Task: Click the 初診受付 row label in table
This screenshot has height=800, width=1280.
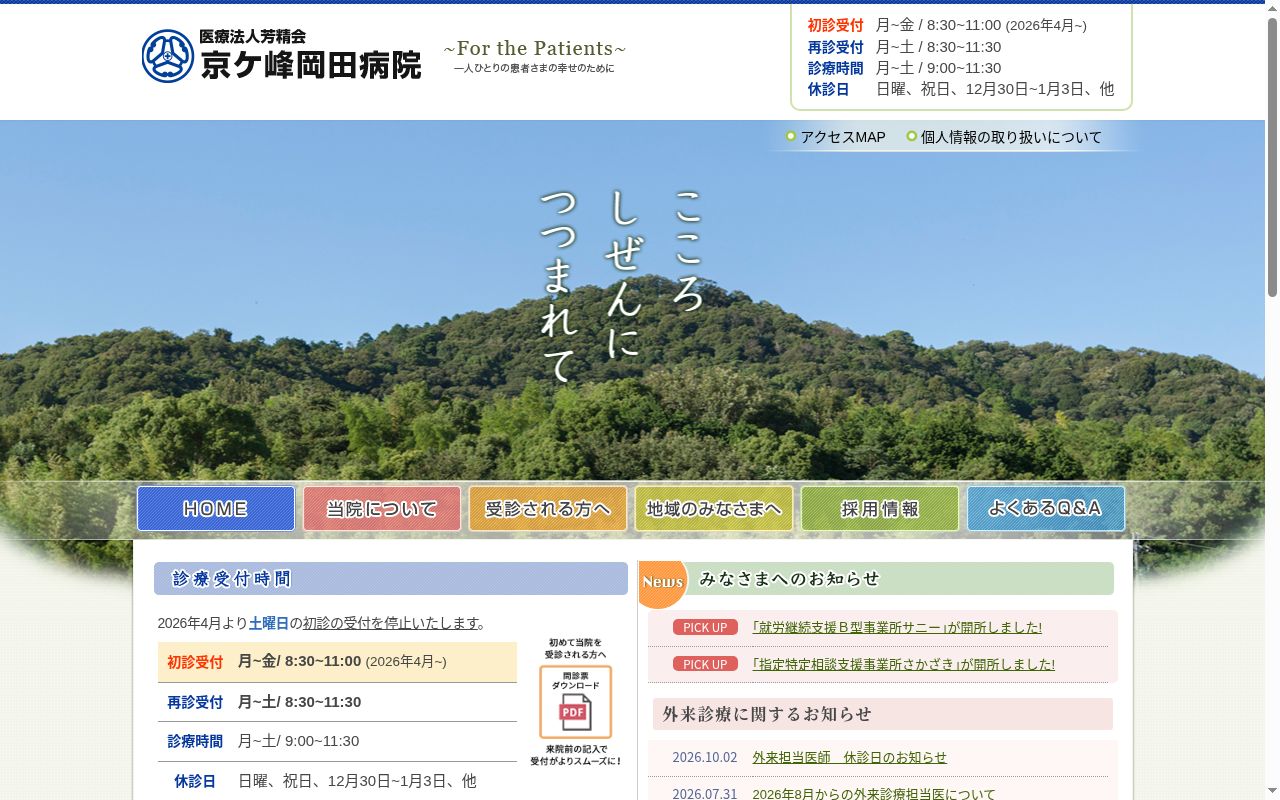Action: (x=195, y=661)
